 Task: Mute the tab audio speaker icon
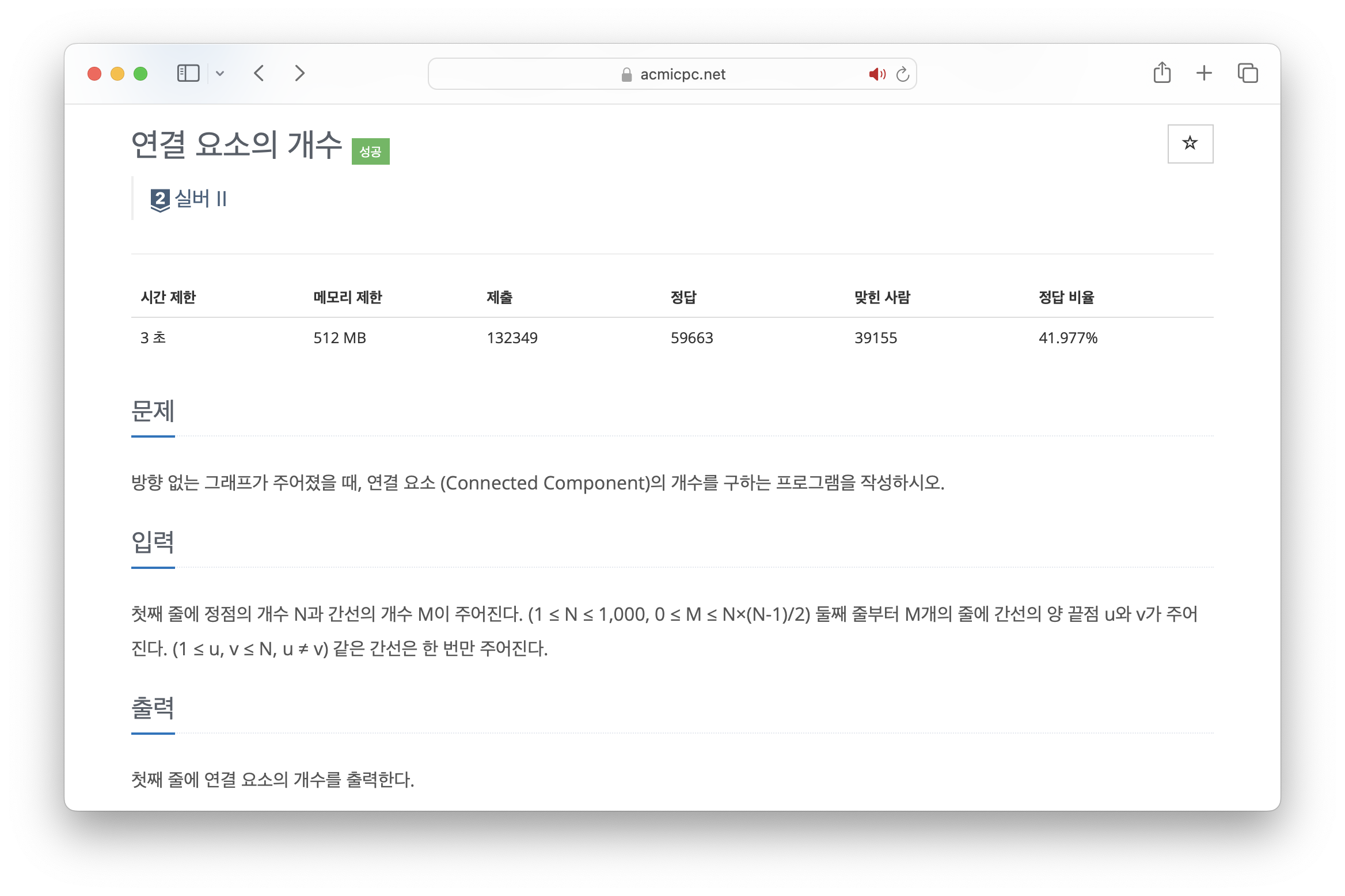pyautogui.click(x=876, y=74)
